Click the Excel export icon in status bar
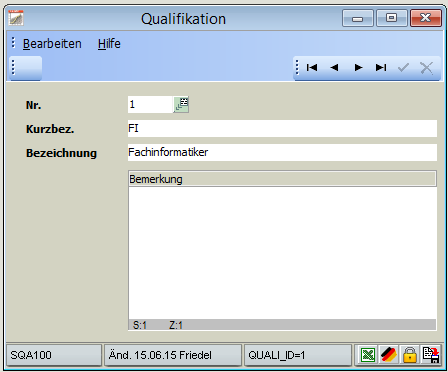 [x=368, y=355]
